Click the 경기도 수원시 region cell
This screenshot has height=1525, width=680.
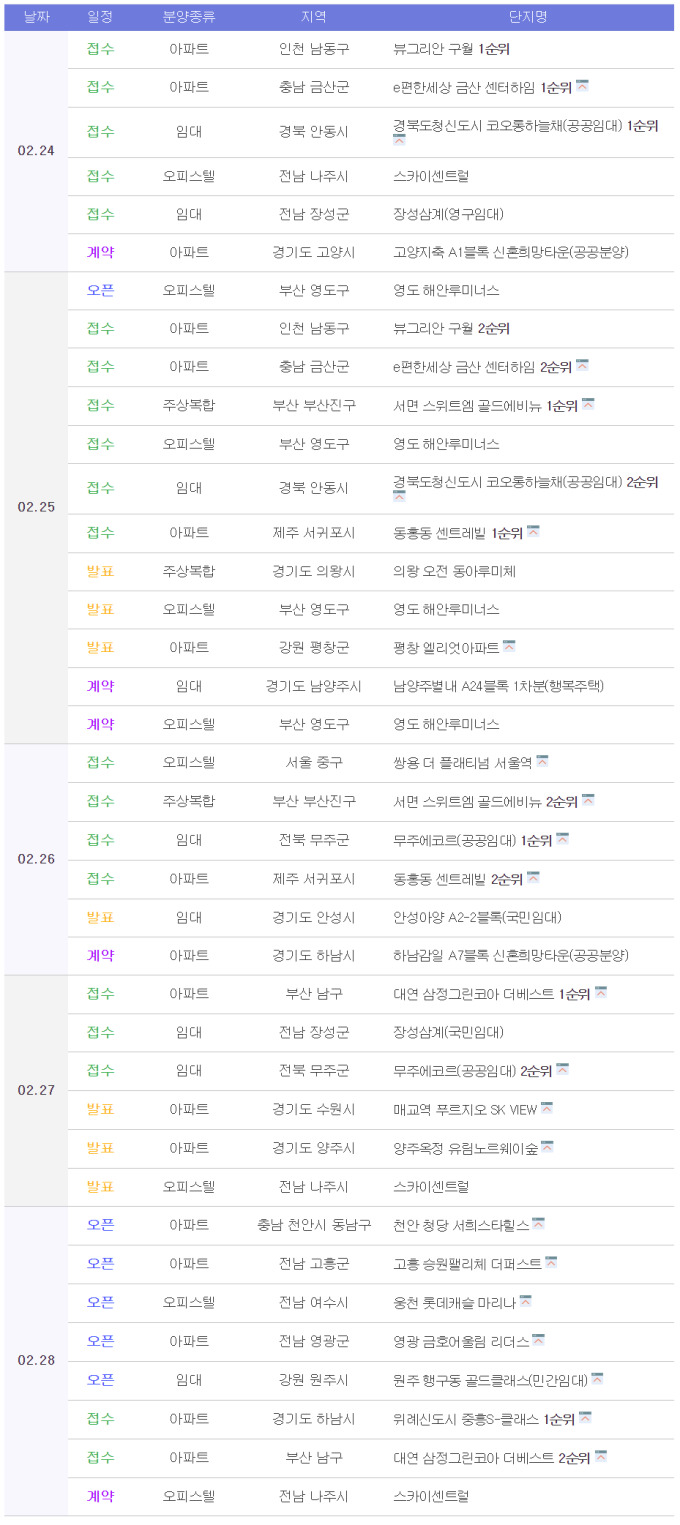[314, 1109]
